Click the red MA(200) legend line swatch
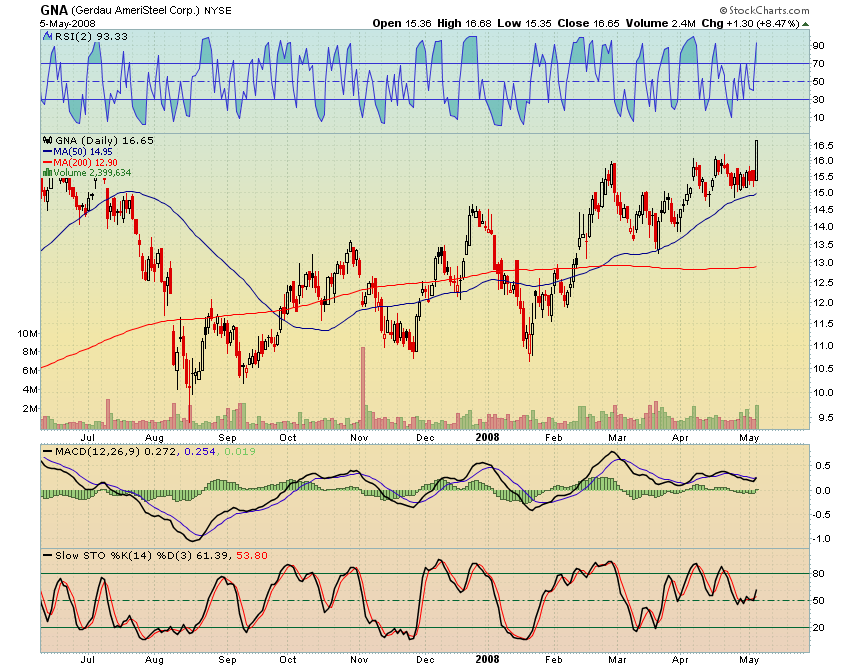The height and width of the screenshot is (668, 850). pos(47,163)
